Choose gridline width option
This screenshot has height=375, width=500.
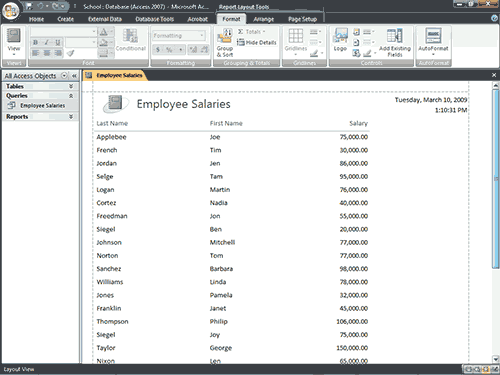pos(315,32)
